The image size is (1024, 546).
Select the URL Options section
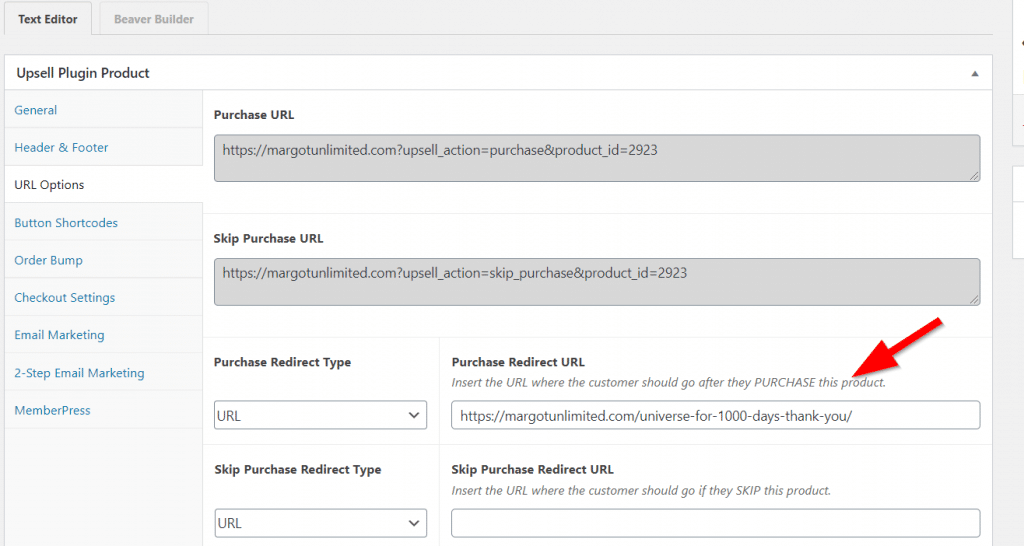click(x=49, y=185)
